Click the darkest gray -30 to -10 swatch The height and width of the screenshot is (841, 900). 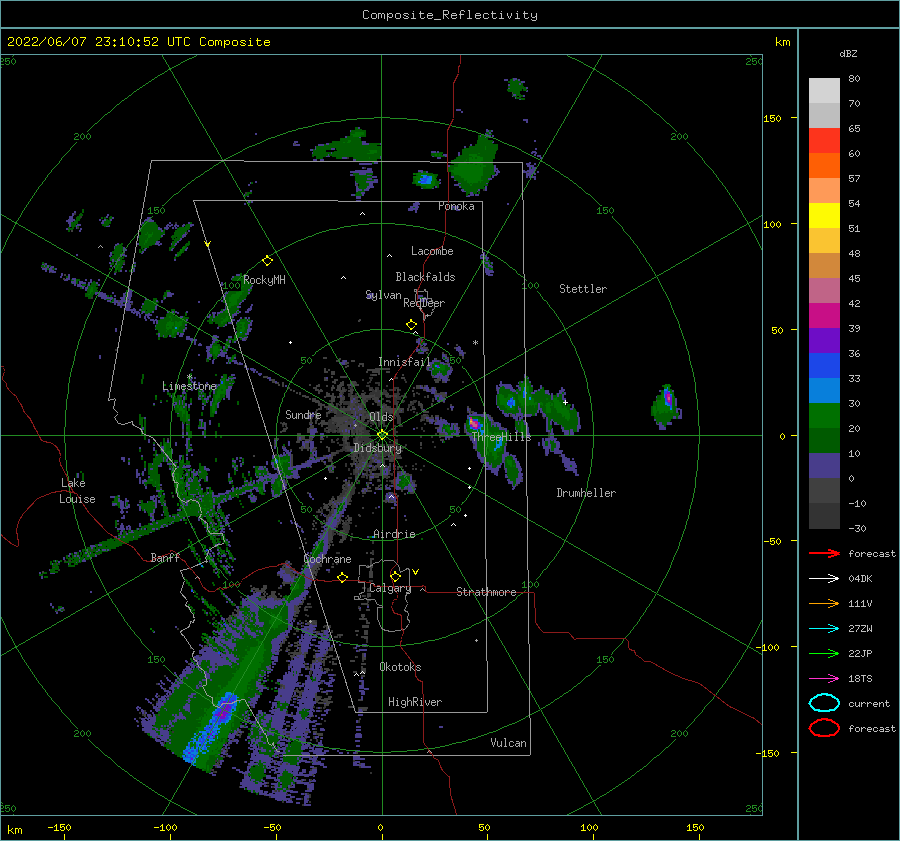click(x=824, y=516)
